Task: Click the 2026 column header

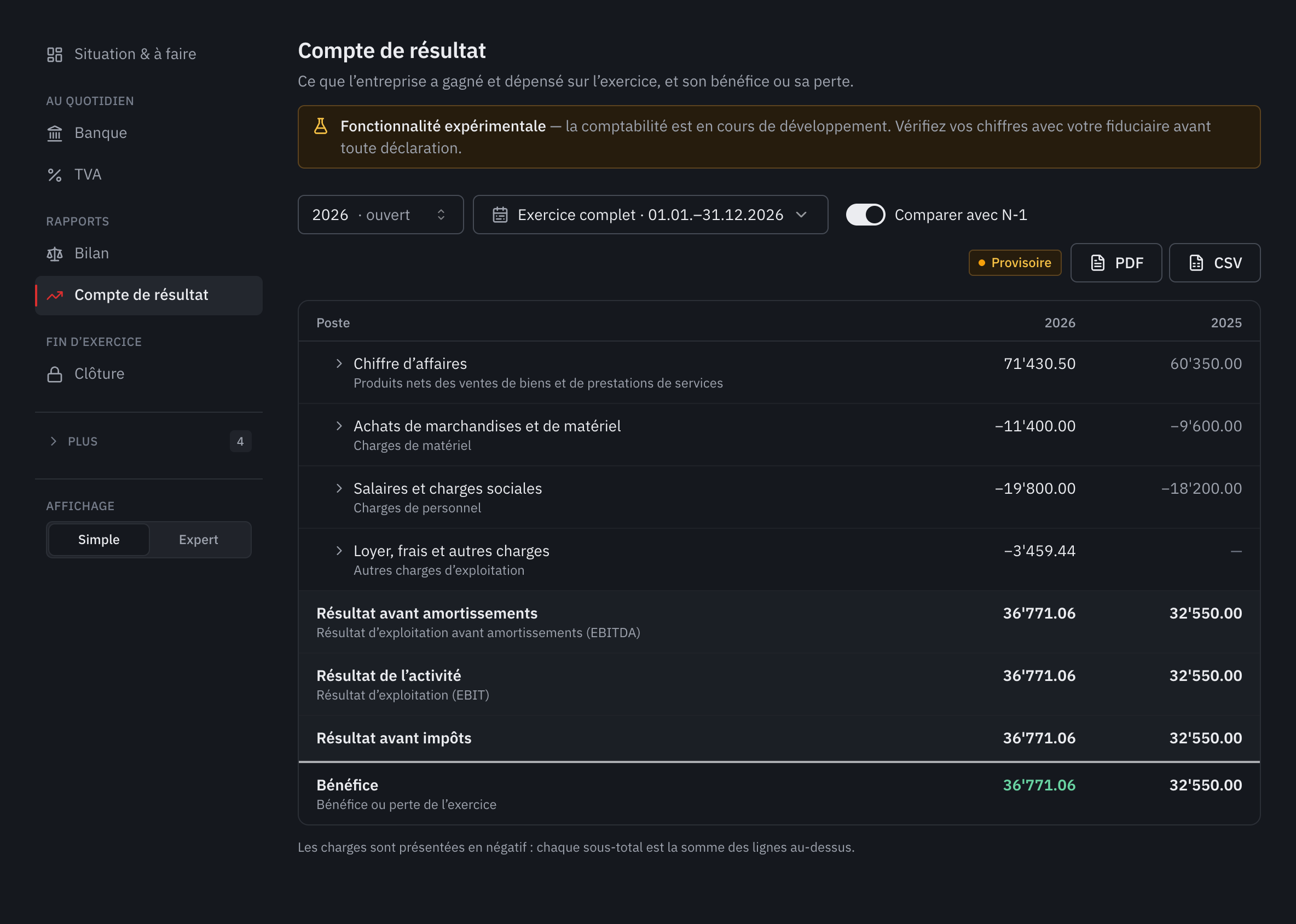Action: coord(1060,323)
